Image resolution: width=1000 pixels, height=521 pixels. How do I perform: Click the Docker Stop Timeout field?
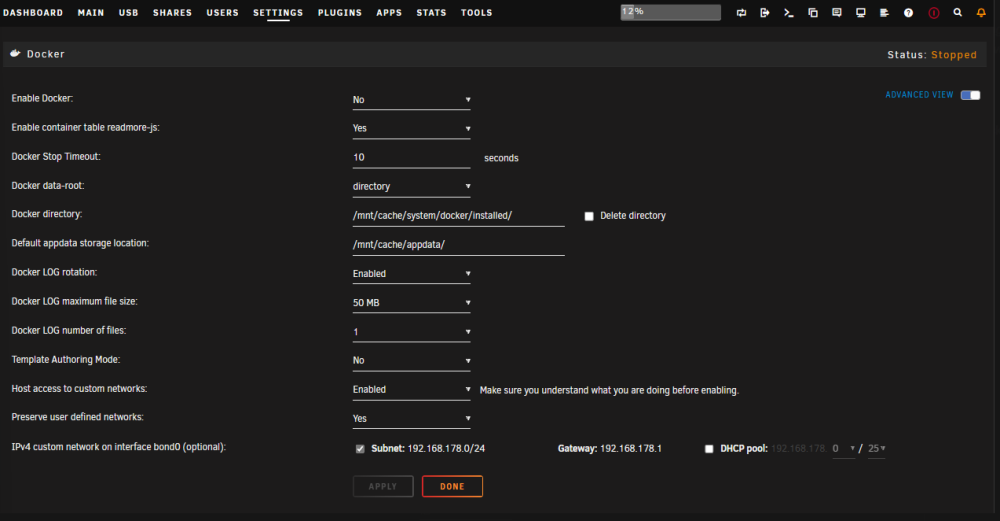click(411, 158)
